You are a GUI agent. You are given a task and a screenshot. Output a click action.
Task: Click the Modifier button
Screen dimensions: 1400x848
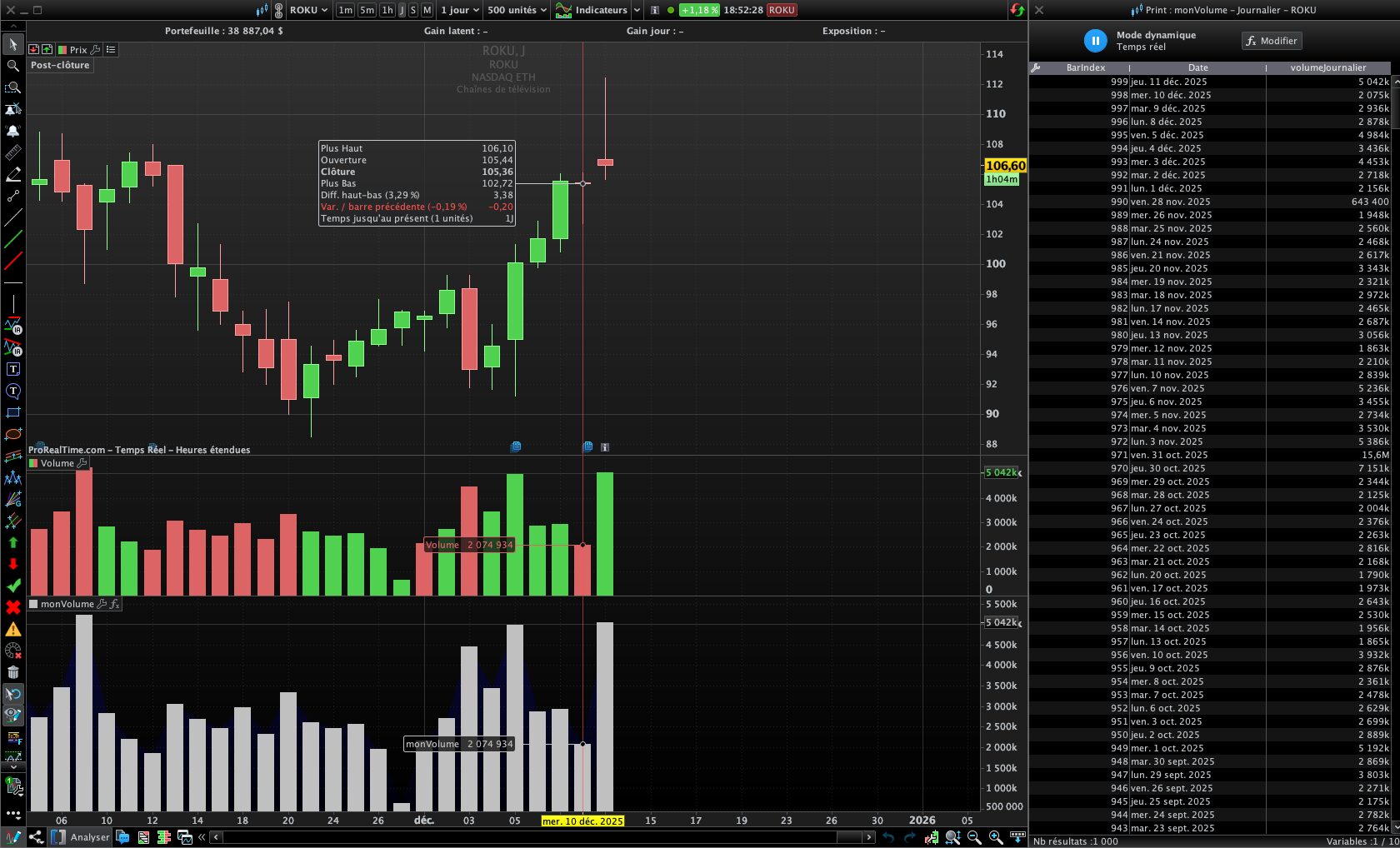click(1272, 41)
